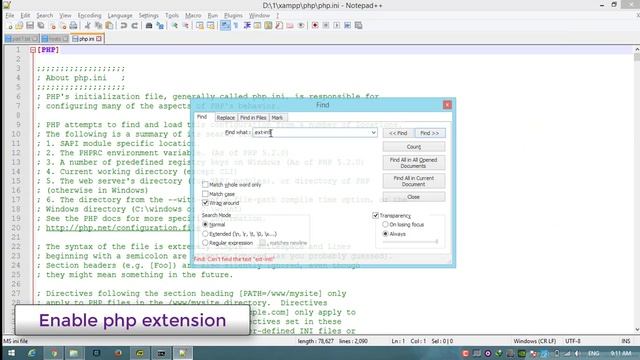Click the volume speaker icon in system tray

click(x=577, y=353)
